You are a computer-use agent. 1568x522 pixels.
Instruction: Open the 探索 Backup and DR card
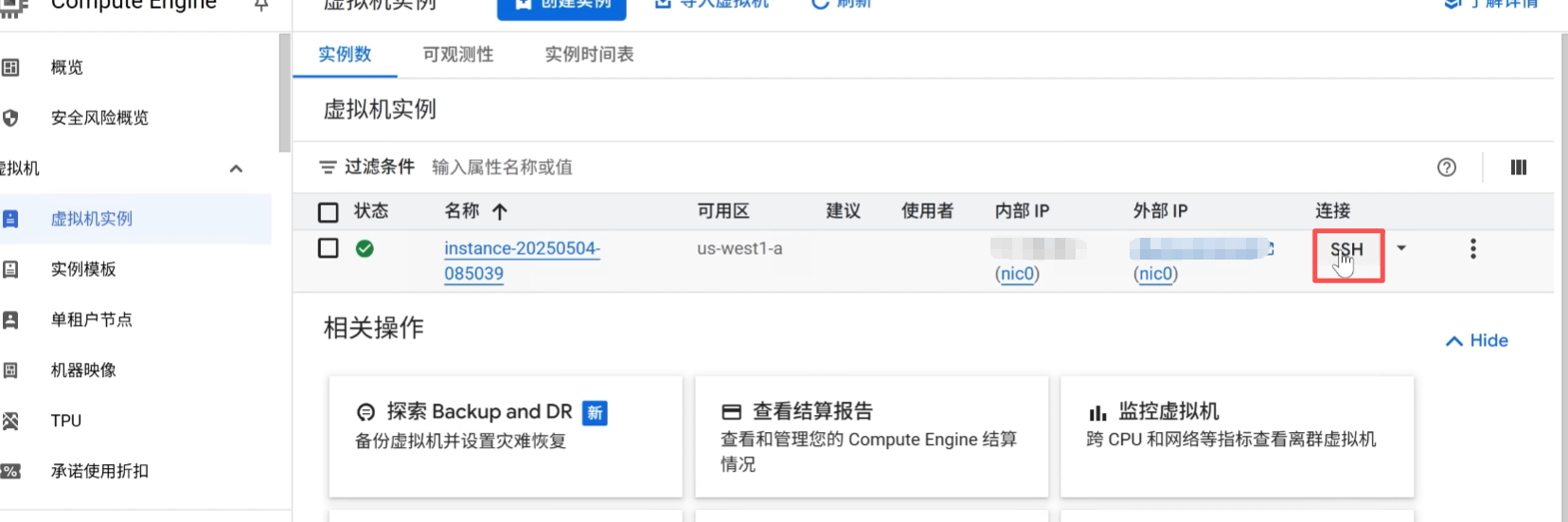[x=506, y=437]
